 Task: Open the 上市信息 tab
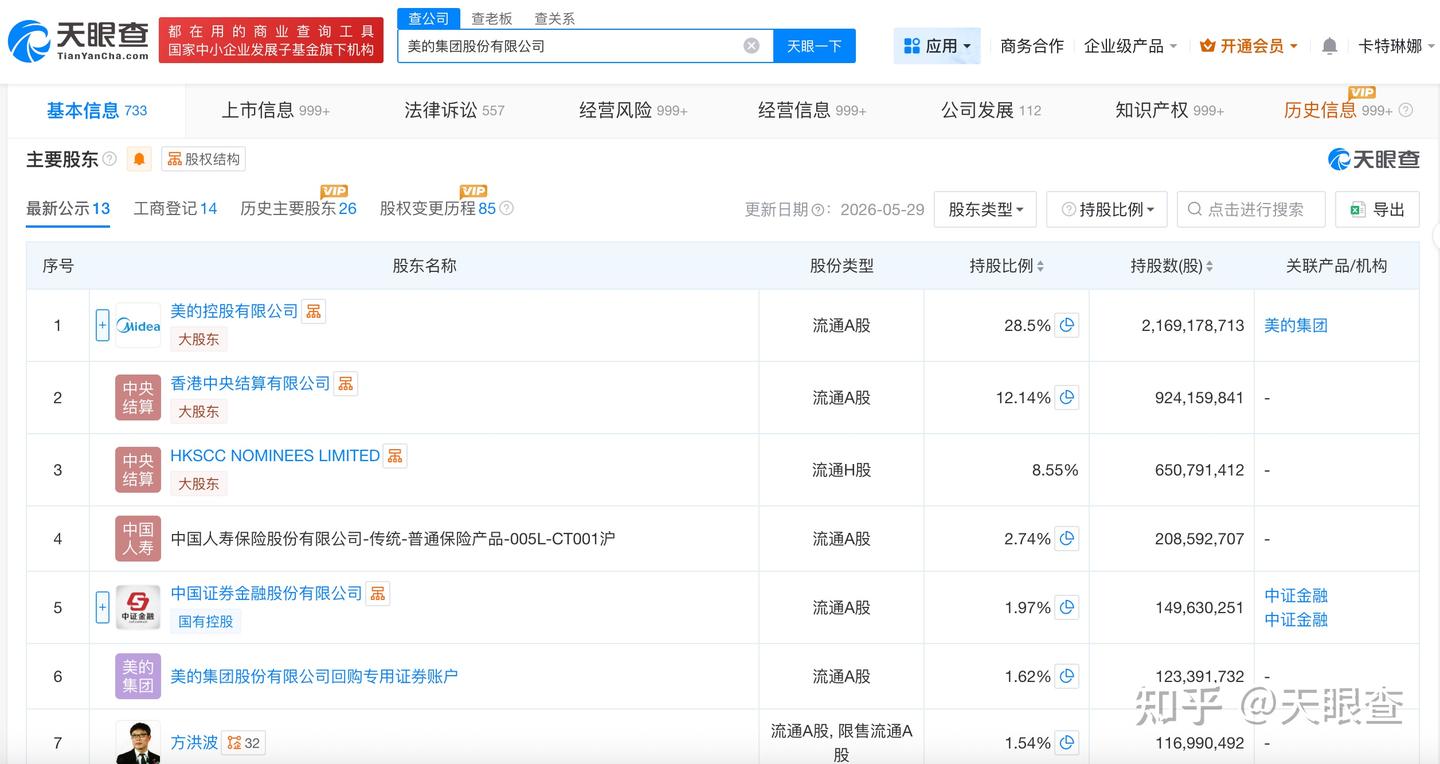pos(275,110)
